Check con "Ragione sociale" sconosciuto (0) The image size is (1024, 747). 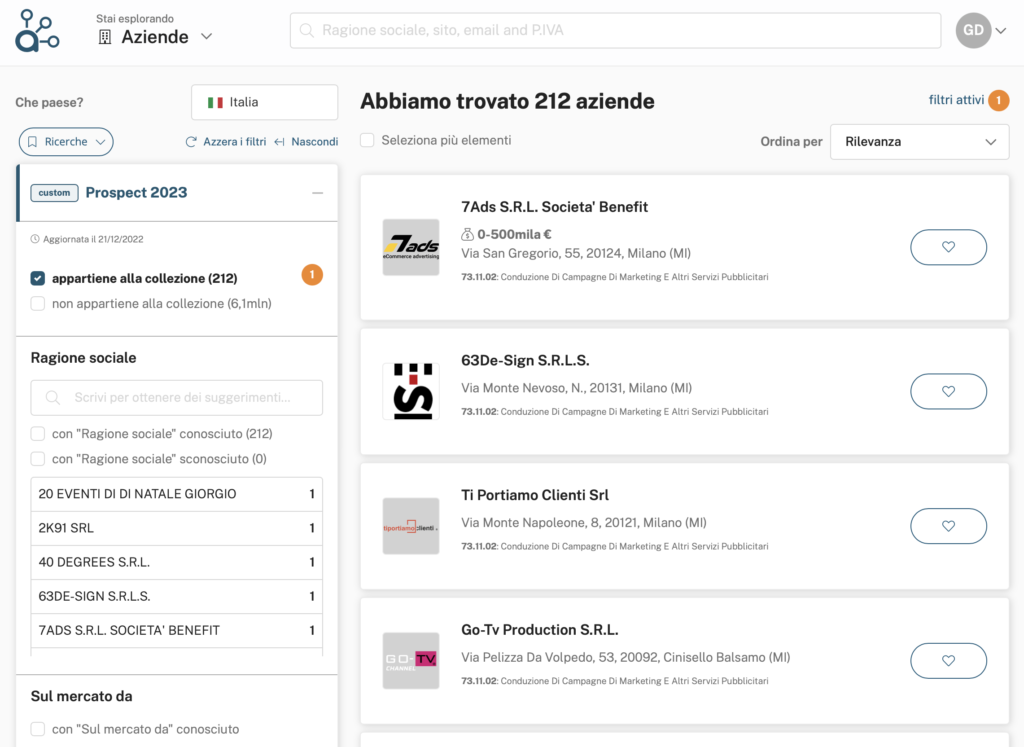pos(38,459)
